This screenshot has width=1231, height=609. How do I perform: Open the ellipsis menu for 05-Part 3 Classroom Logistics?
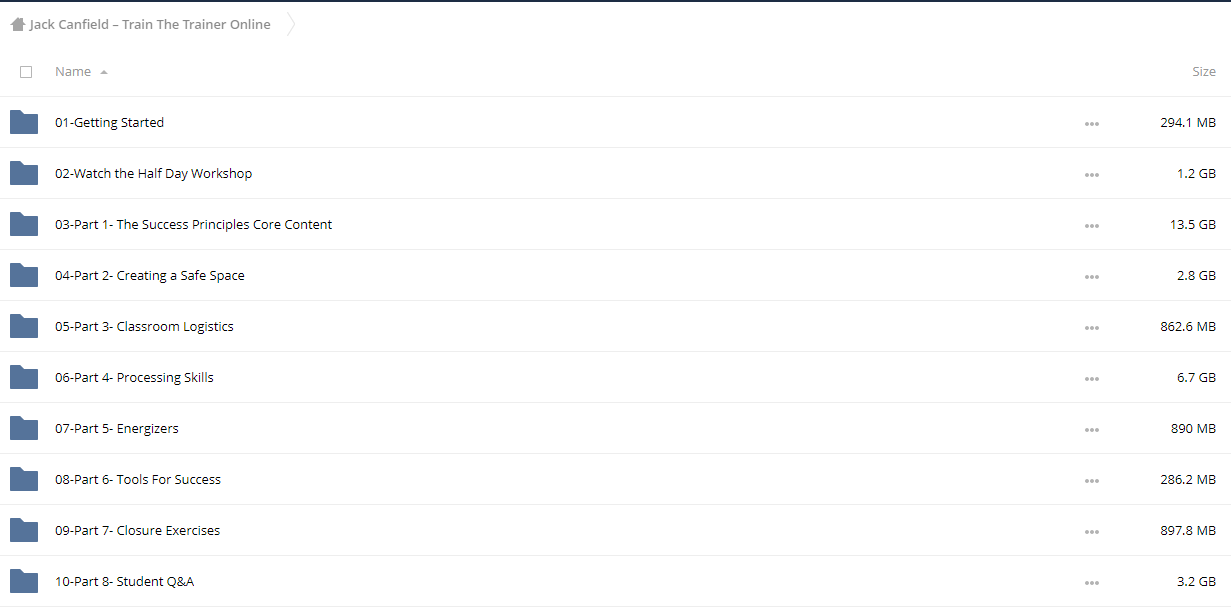click(1092, 328)
